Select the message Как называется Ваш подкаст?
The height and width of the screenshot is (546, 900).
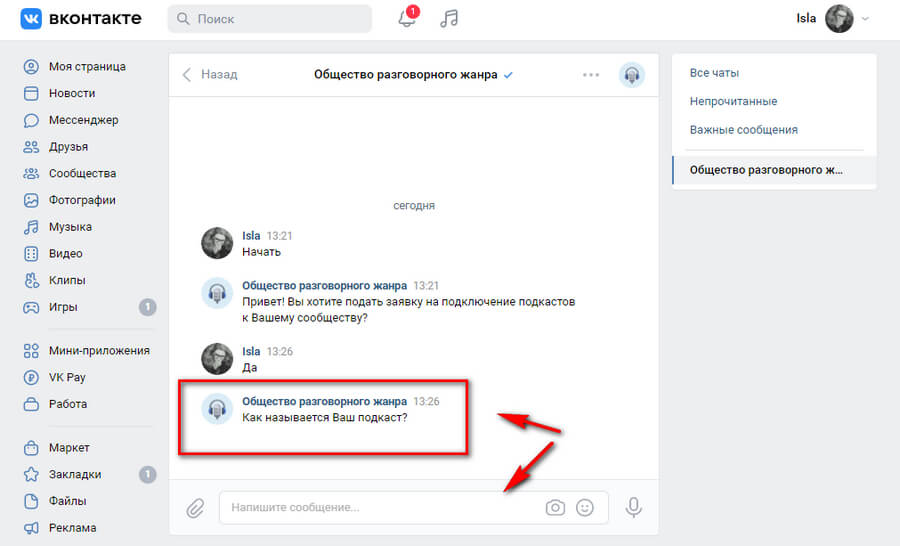(324, 417)
